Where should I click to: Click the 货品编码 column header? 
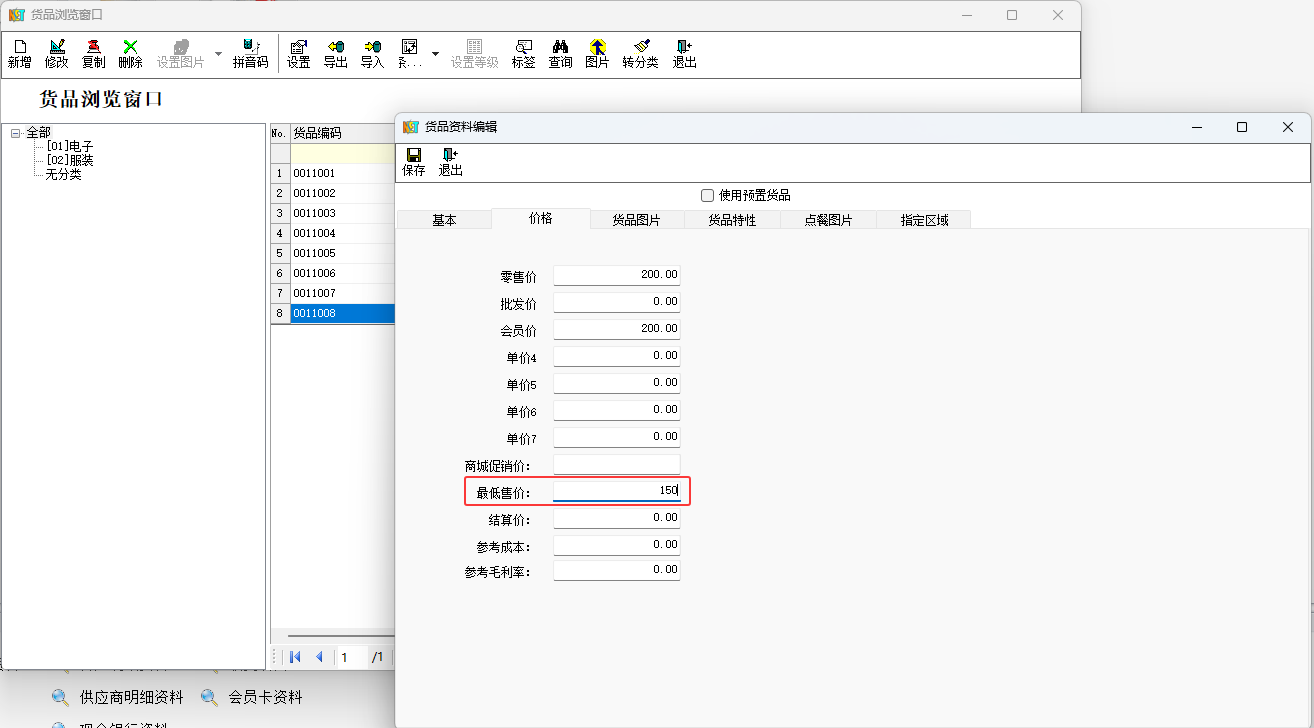342,133
